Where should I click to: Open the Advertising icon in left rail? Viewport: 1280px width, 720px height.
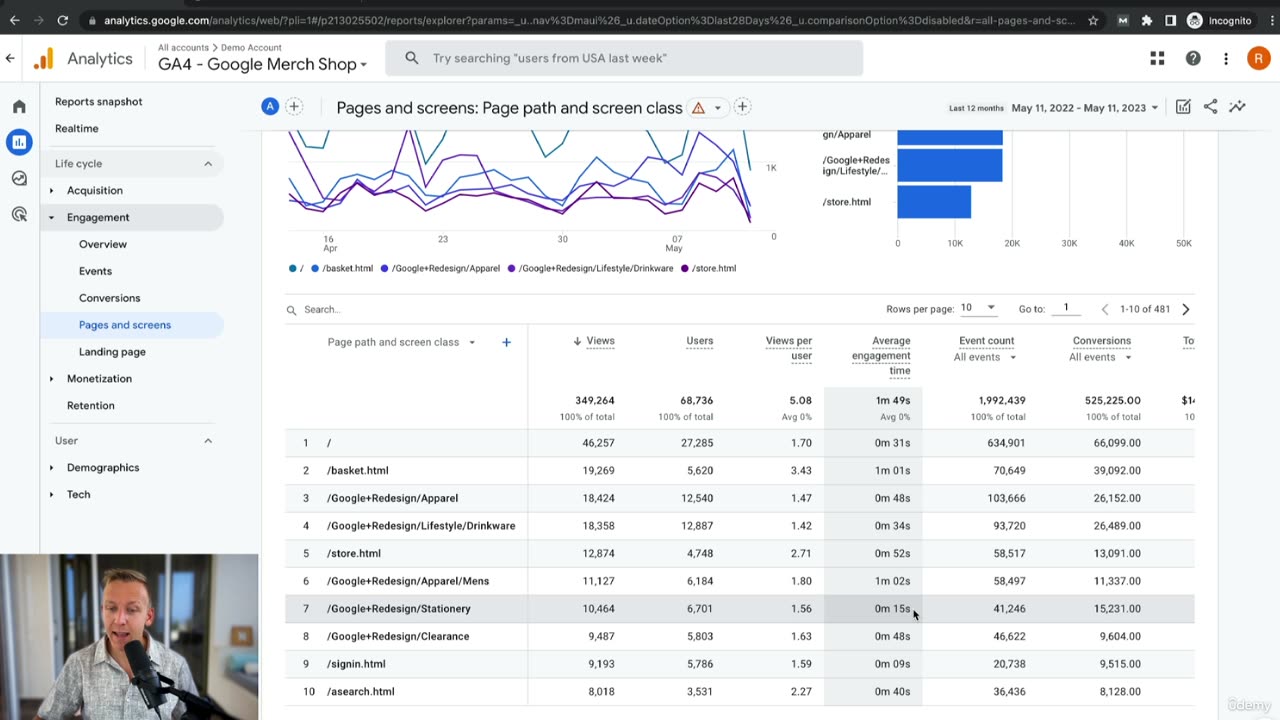[19, 214]
